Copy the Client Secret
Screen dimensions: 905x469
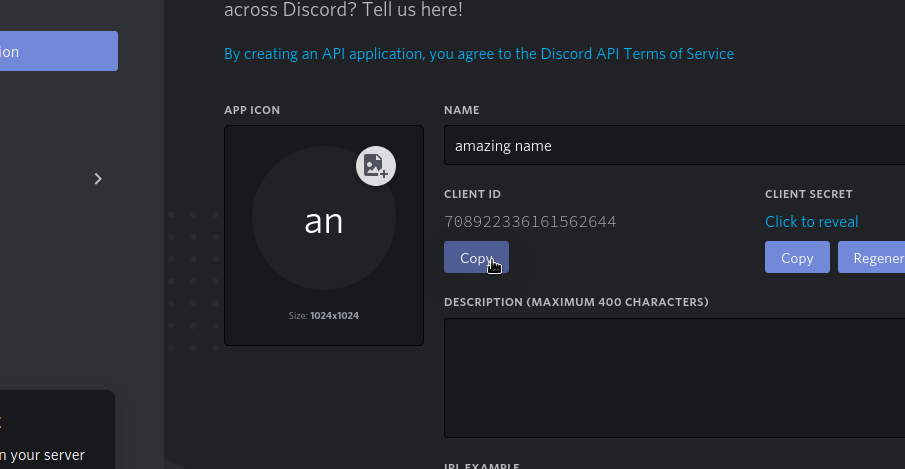pyautogui.click(x=797, y=257)
